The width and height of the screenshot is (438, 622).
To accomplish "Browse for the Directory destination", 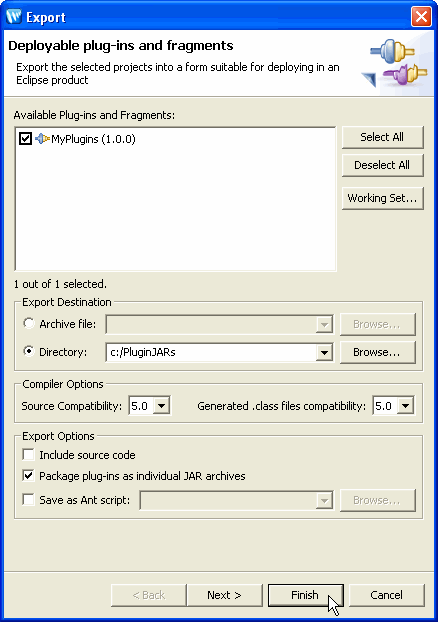I will click(x=377, y=352).
